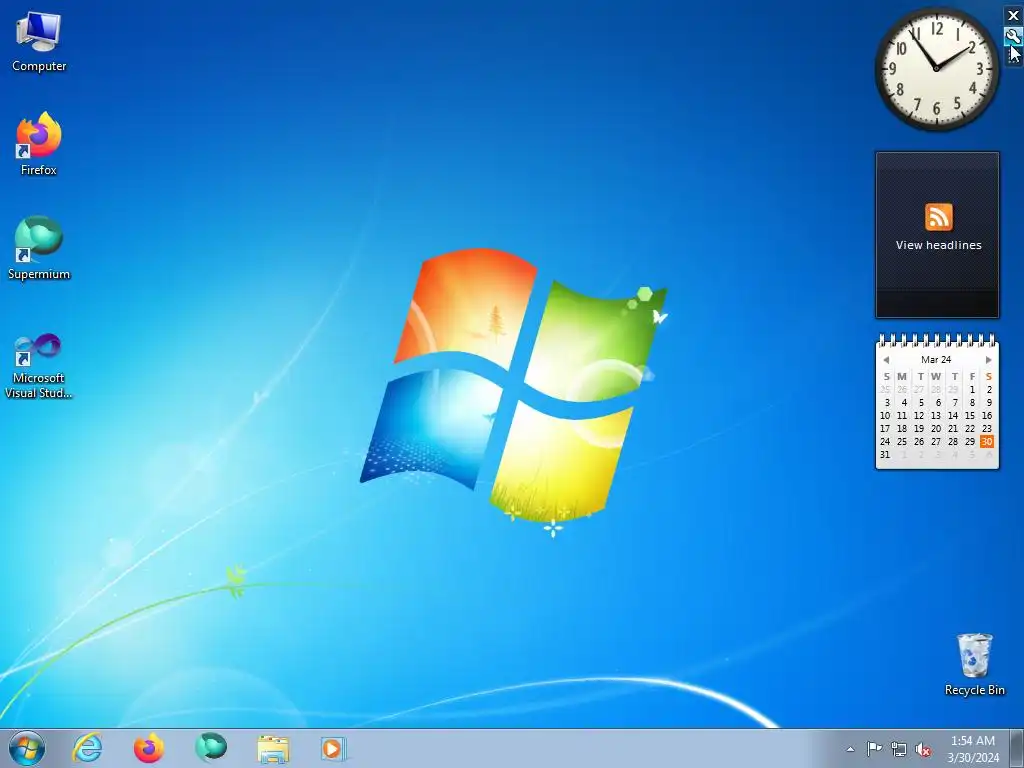Click View headlines in feed gadget
The width and height of the screenshot is (1024, 768).
938,245
